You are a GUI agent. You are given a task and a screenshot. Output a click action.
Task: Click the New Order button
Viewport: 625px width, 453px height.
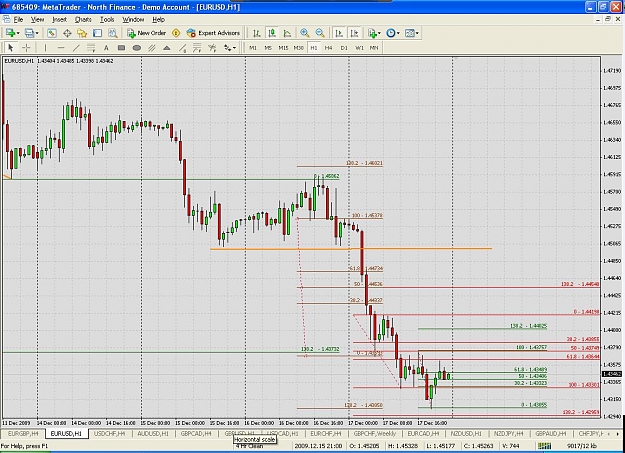click(146, 33)
